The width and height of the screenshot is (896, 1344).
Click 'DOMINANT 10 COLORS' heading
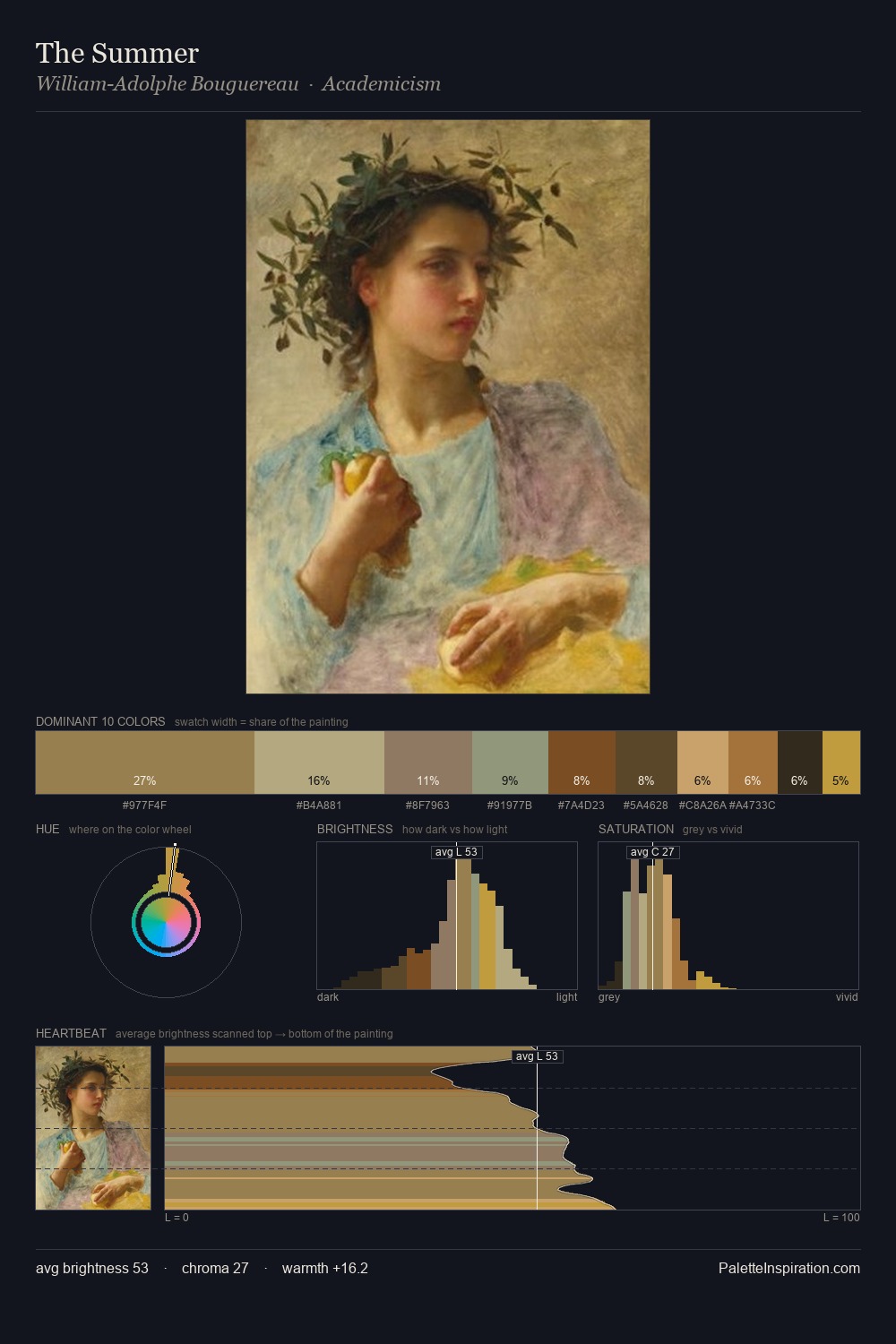(100, 721)
